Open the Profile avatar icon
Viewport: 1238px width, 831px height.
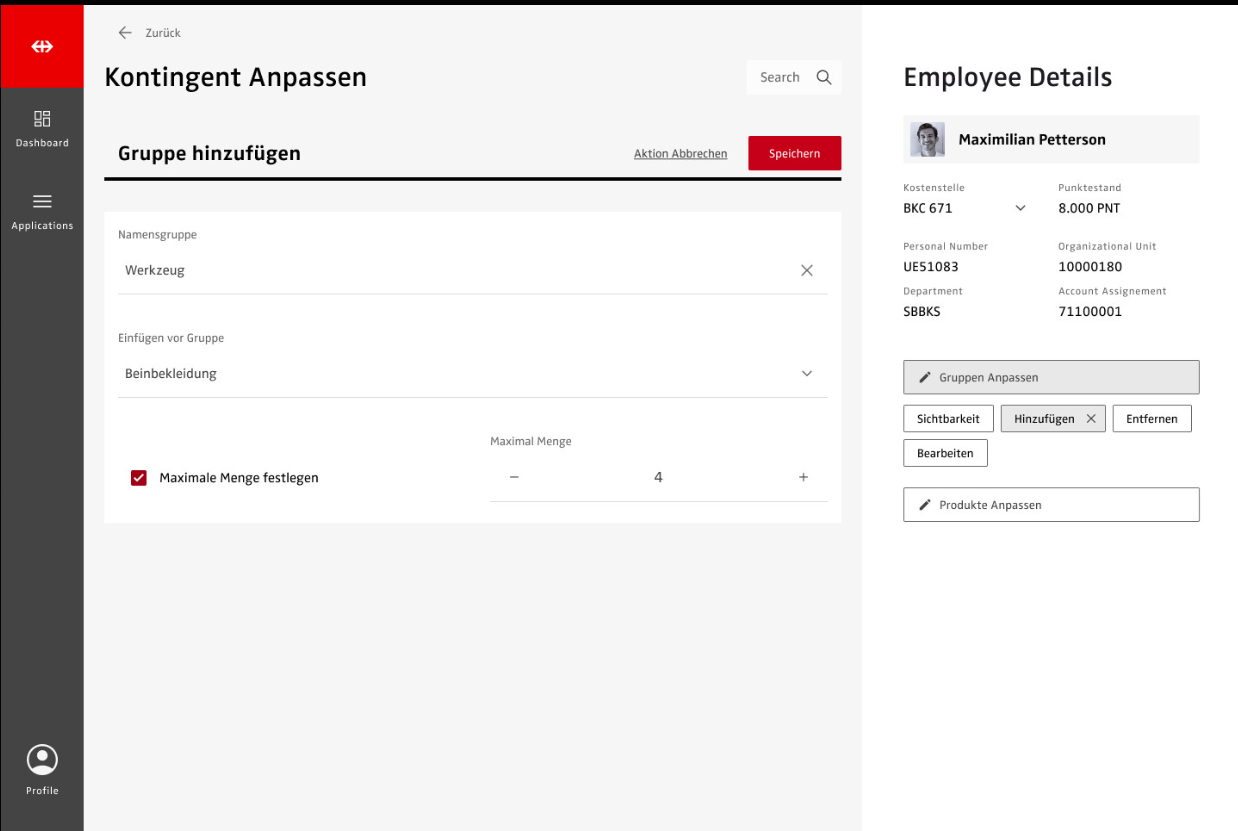42,760
